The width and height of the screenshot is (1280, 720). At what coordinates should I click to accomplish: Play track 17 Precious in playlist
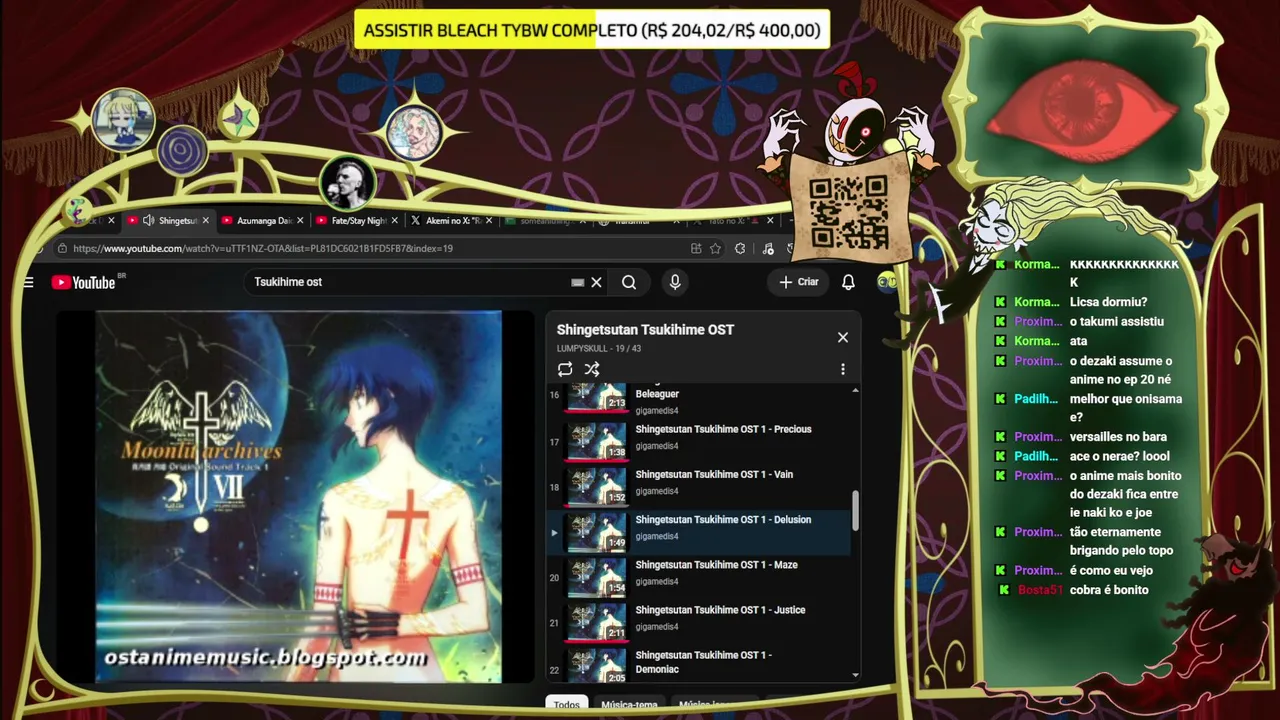(698, 440)
